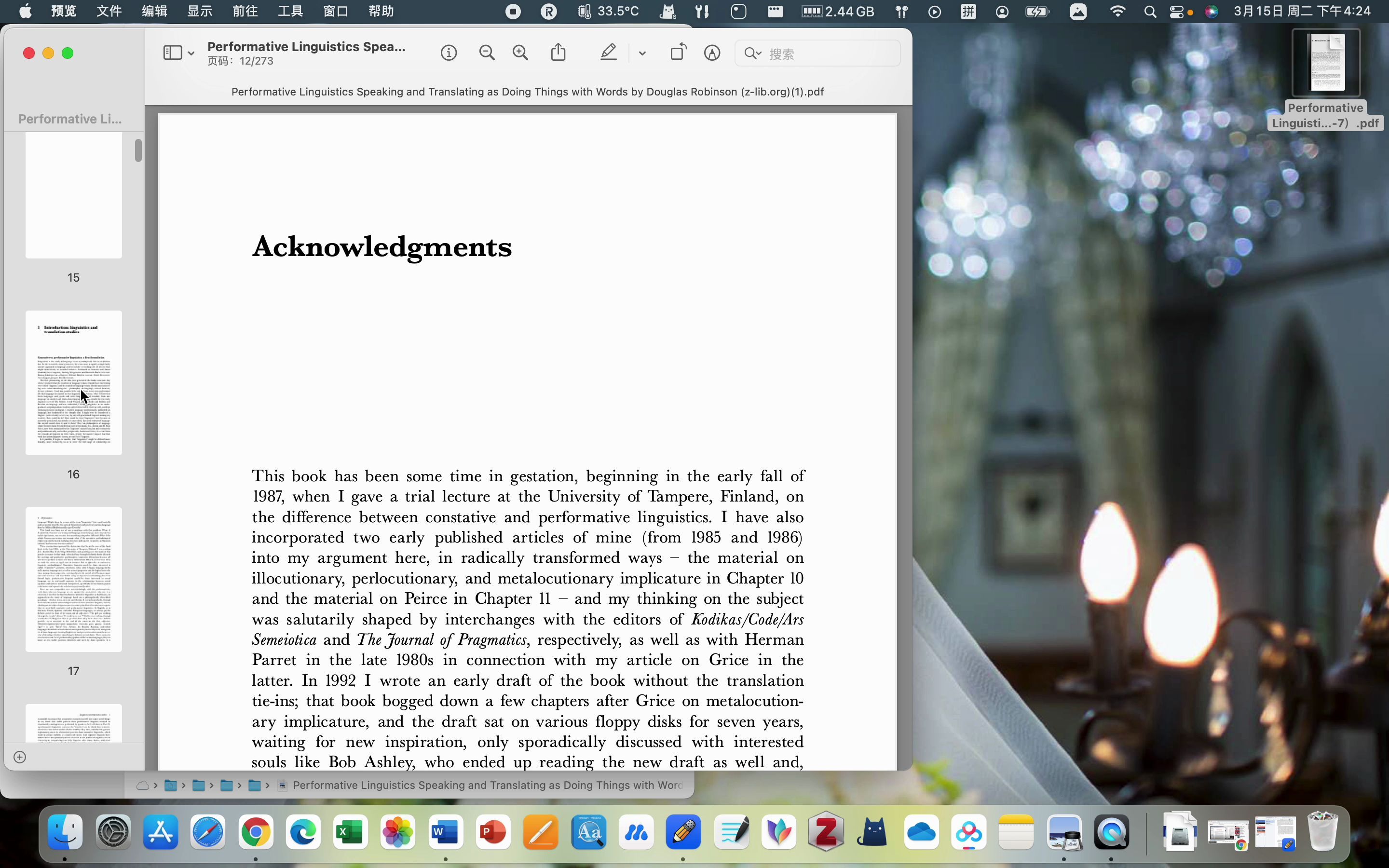Open the 工具 menu

(x=290, y=12)
